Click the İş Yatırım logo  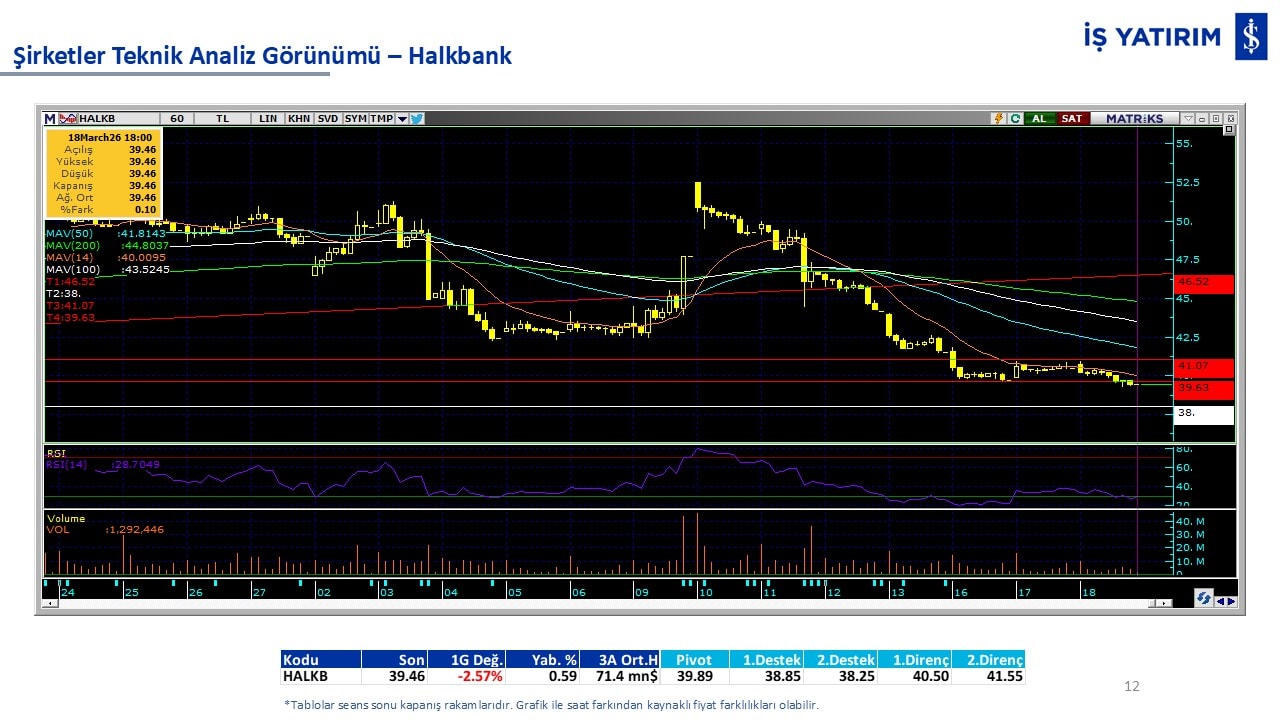1250,37
